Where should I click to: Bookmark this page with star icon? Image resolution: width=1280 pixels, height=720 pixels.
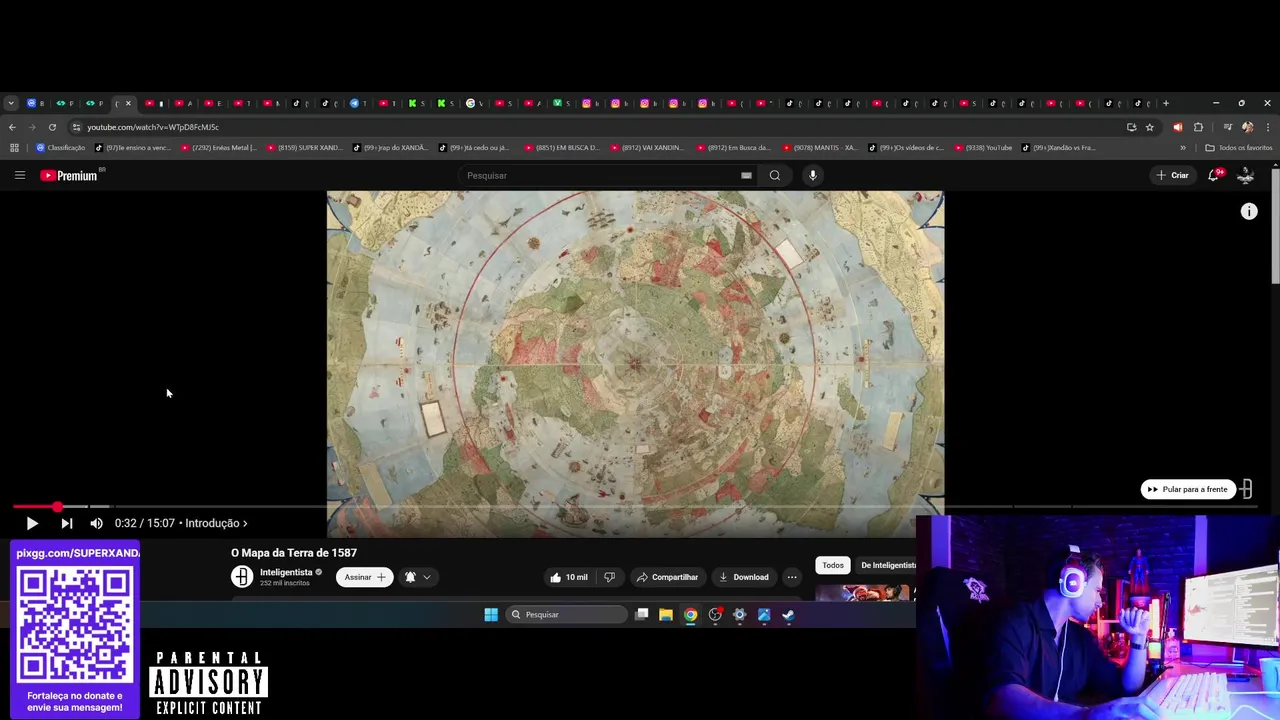[x=1150, y=127]
